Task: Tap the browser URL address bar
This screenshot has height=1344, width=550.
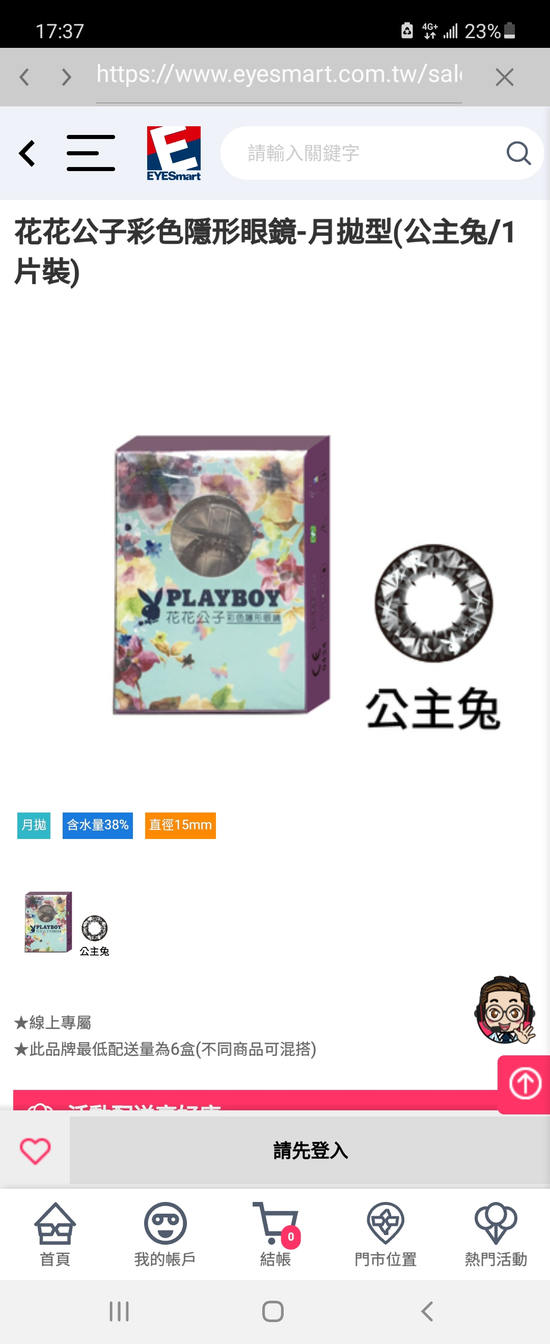Action: tap(279, 75)
